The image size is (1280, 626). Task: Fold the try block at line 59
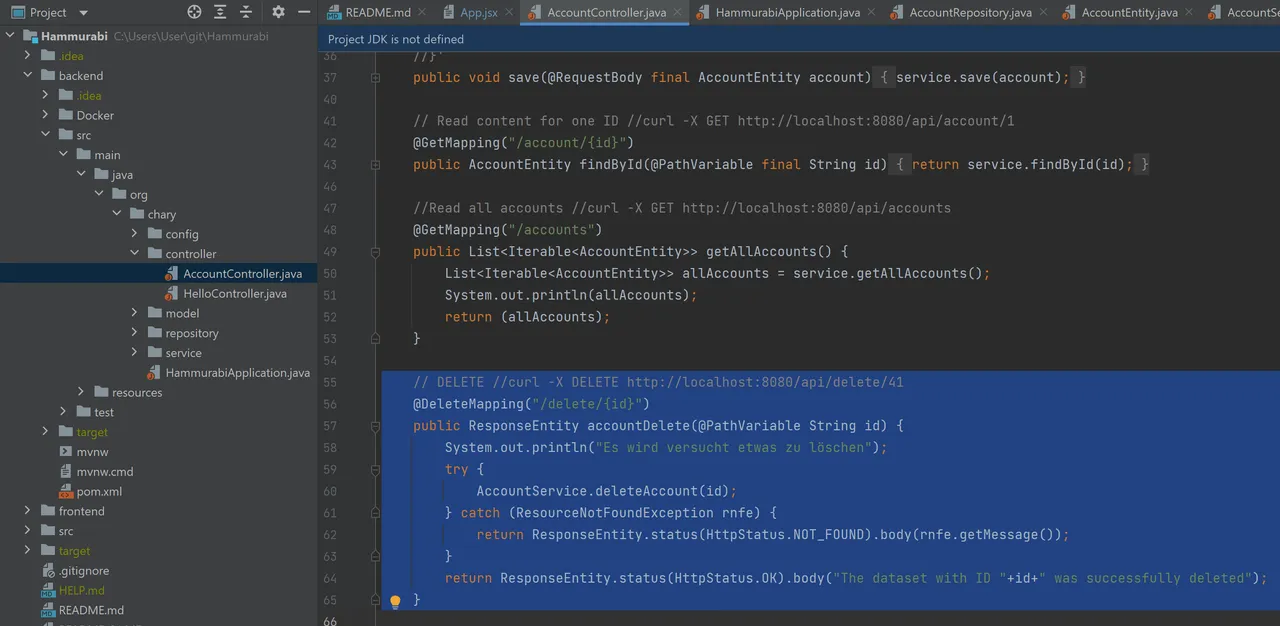376,469
